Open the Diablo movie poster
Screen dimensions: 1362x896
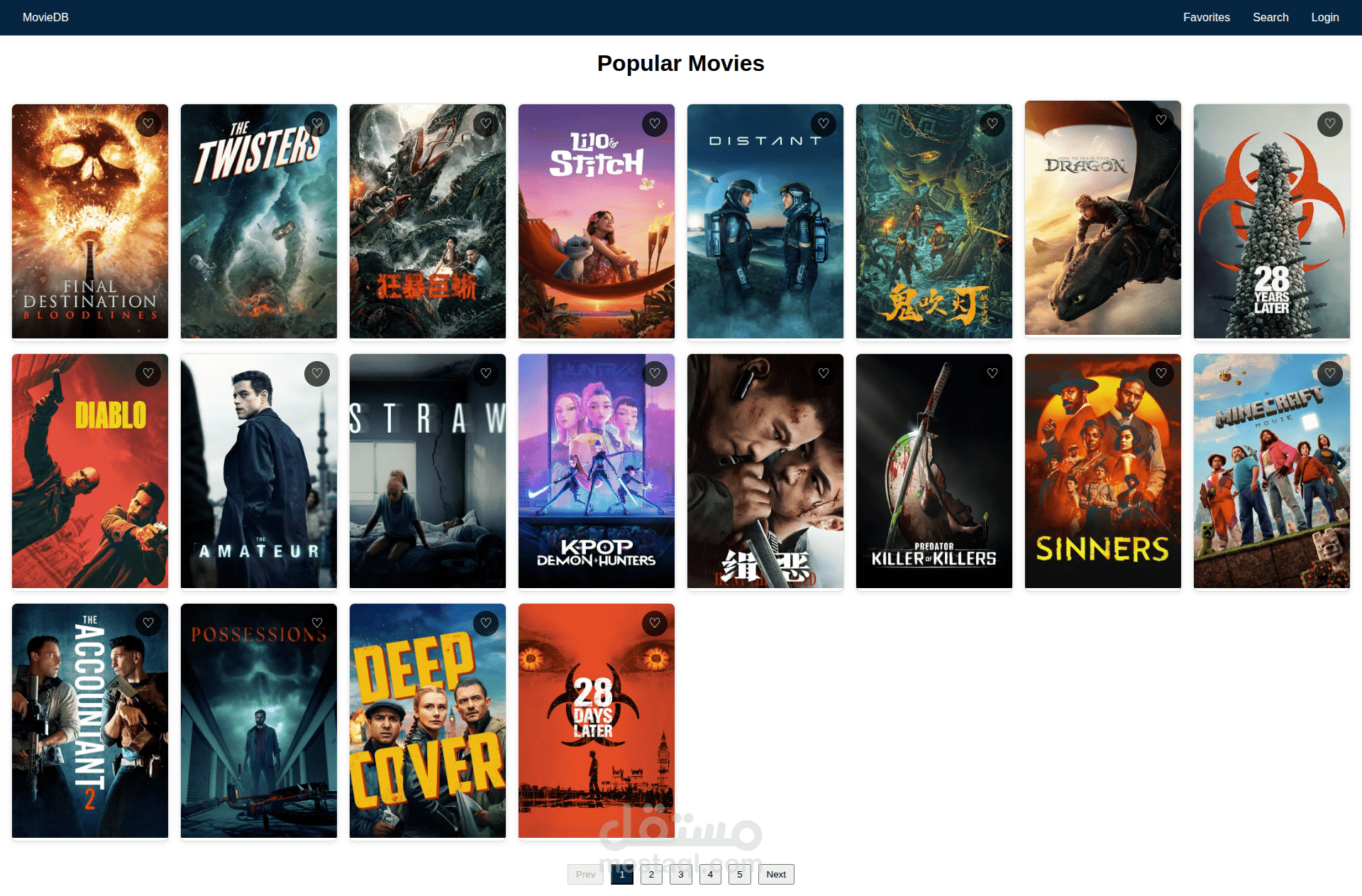pos(90,471)
